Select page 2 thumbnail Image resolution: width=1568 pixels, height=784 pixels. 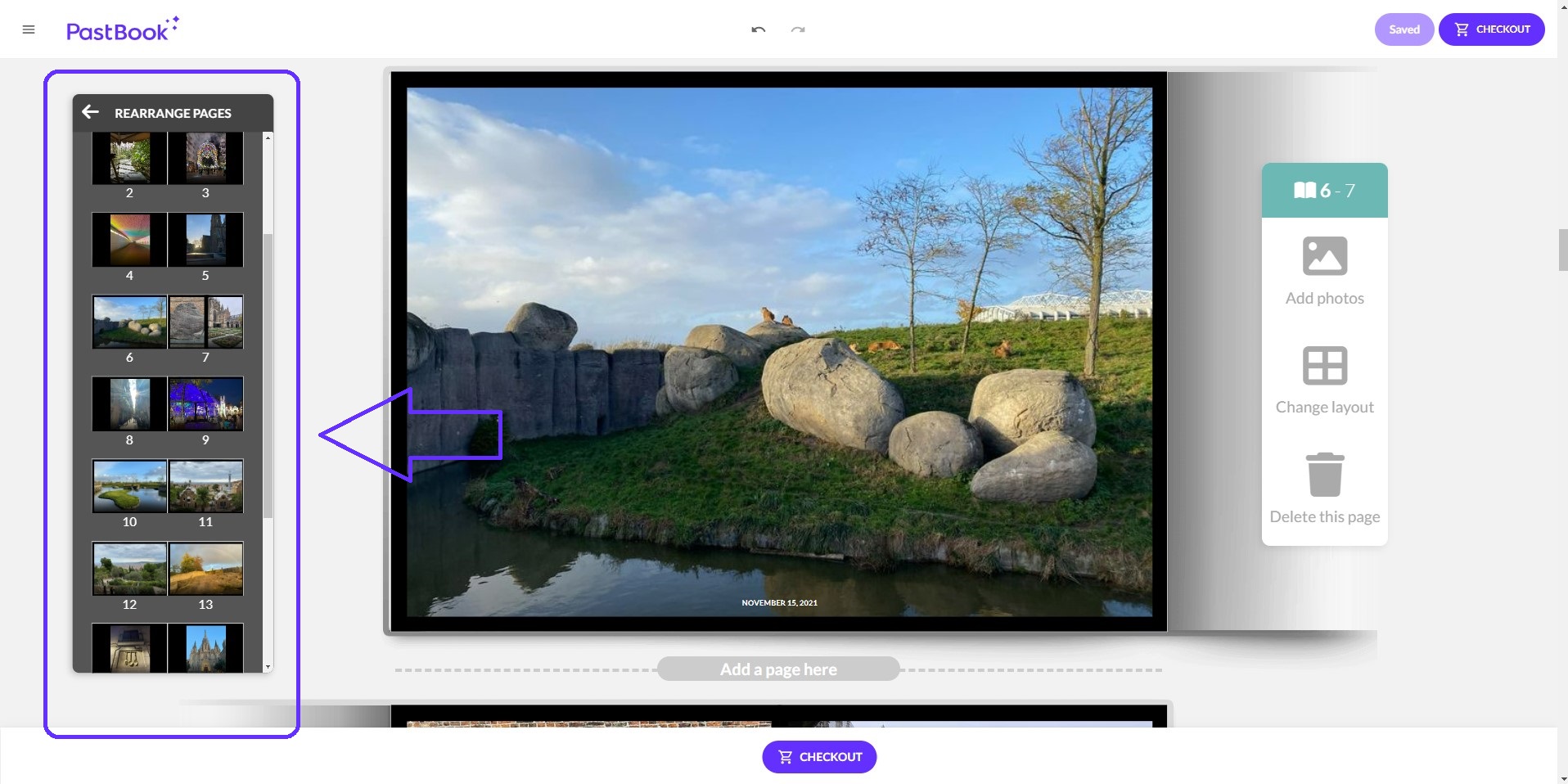click(129, 158)
